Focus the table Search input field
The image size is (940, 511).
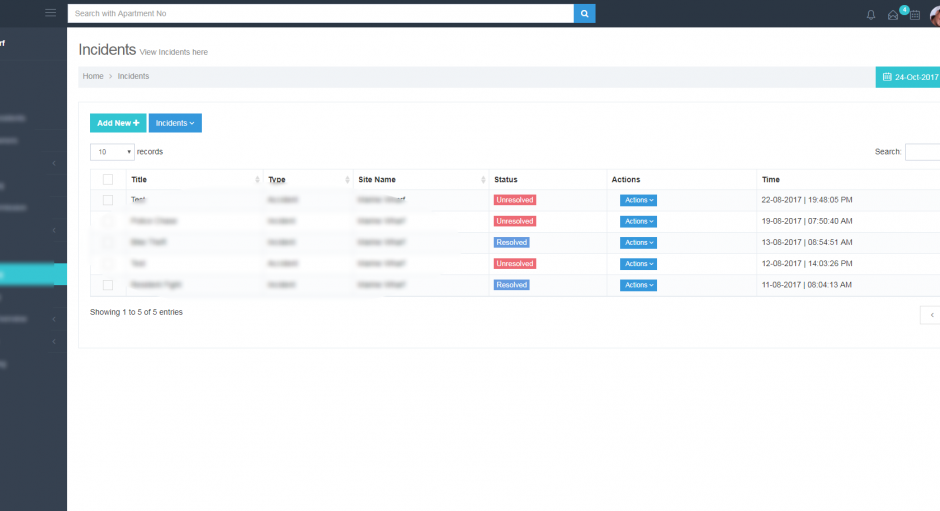click(923, 152)
